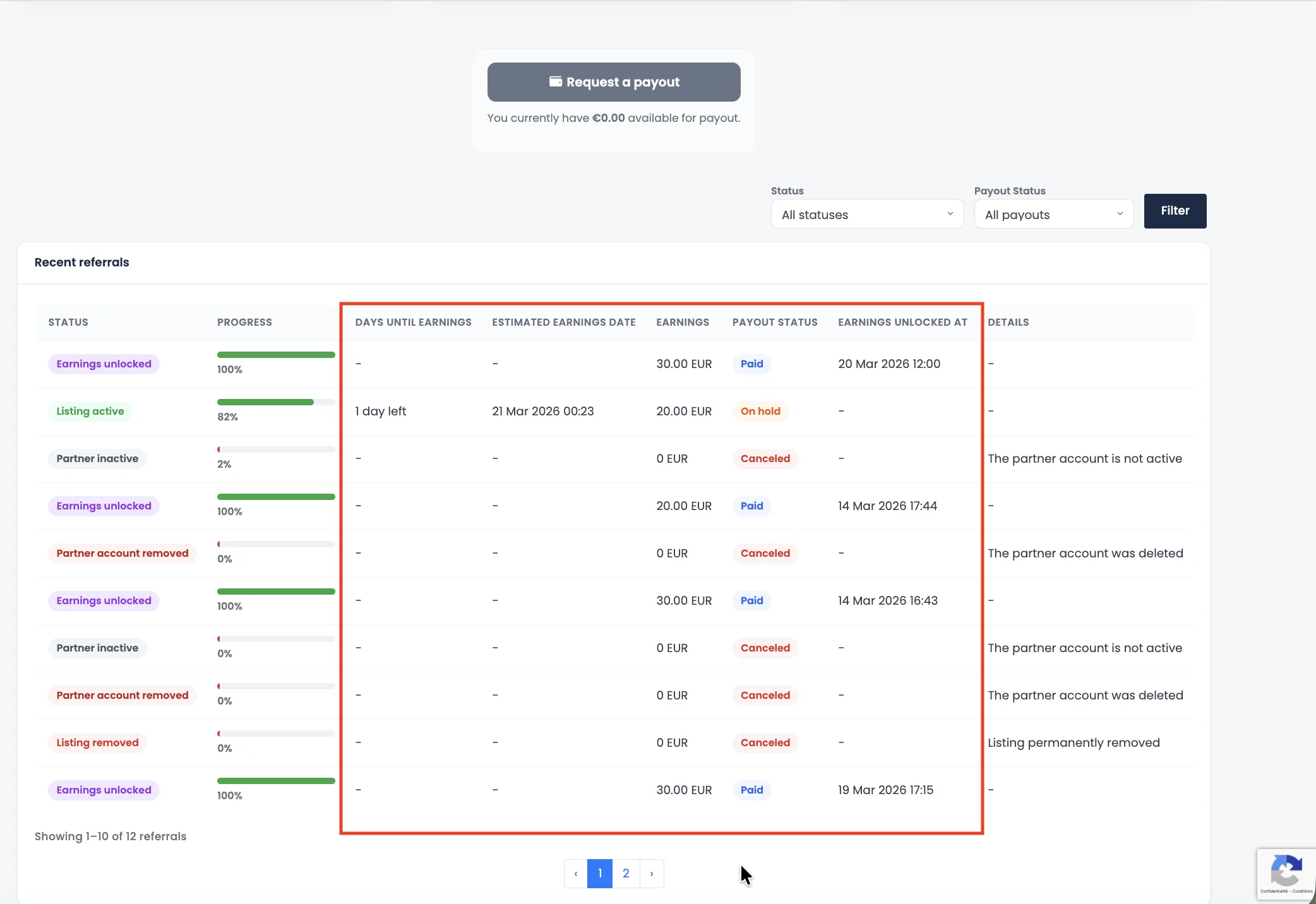The width and height of the screenshot is (1316, 904).
Task: Click the Payout Status filter label
Action: click(1010, 191)
